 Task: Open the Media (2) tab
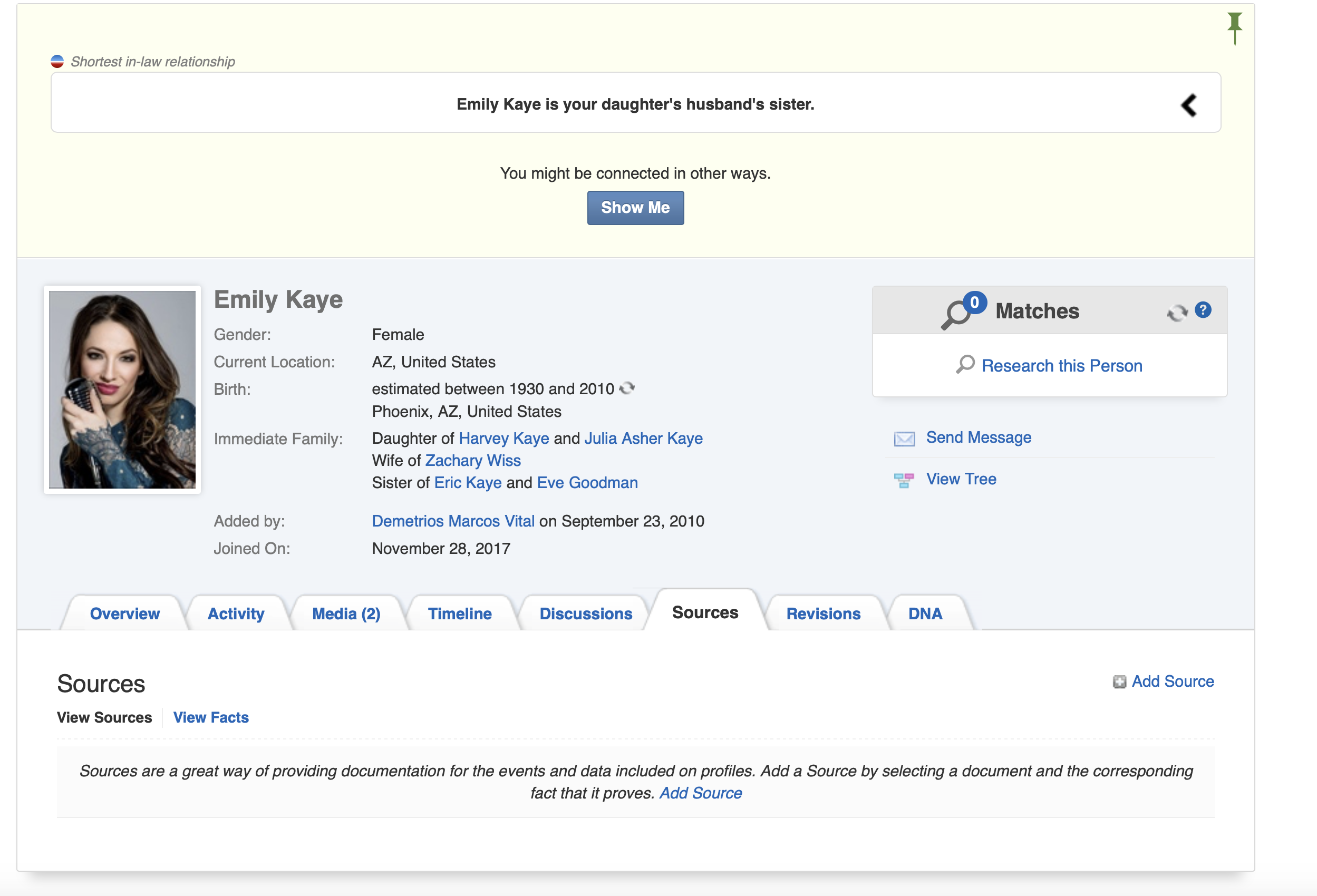346,613
